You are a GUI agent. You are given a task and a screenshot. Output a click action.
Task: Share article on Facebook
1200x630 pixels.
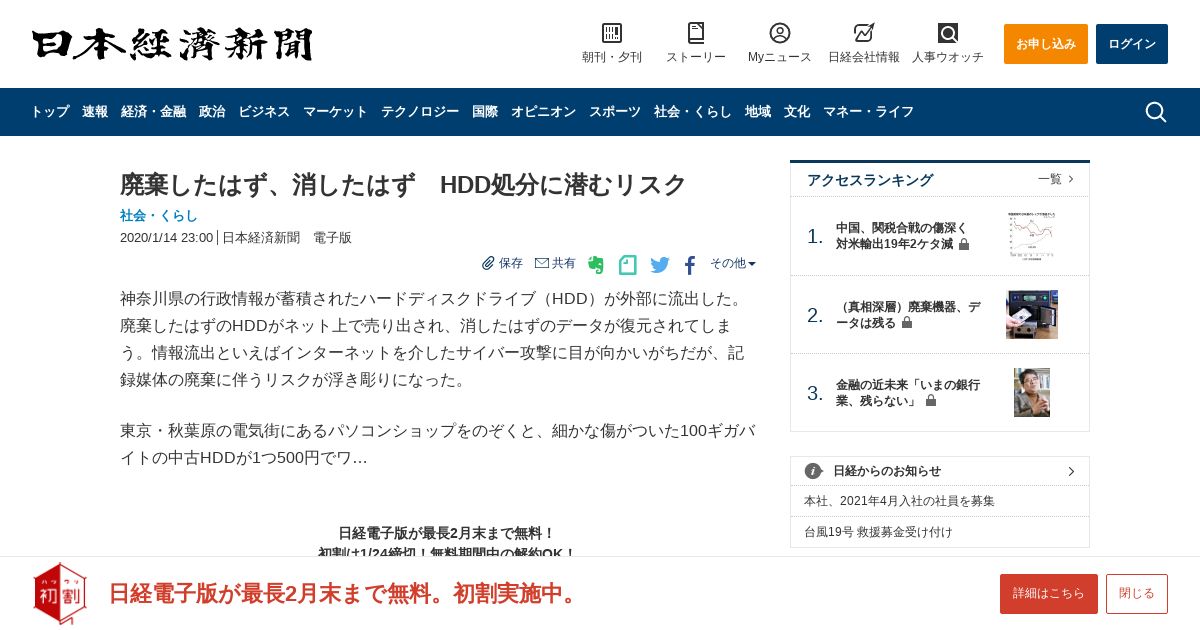690,265
